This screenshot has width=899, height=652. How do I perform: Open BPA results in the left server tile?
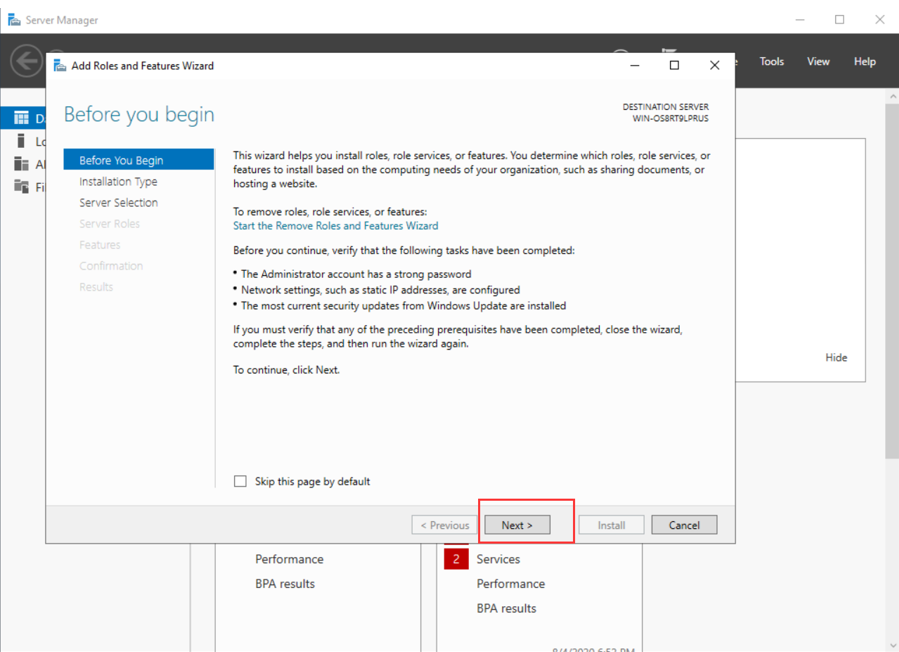[x=285, y=584]
